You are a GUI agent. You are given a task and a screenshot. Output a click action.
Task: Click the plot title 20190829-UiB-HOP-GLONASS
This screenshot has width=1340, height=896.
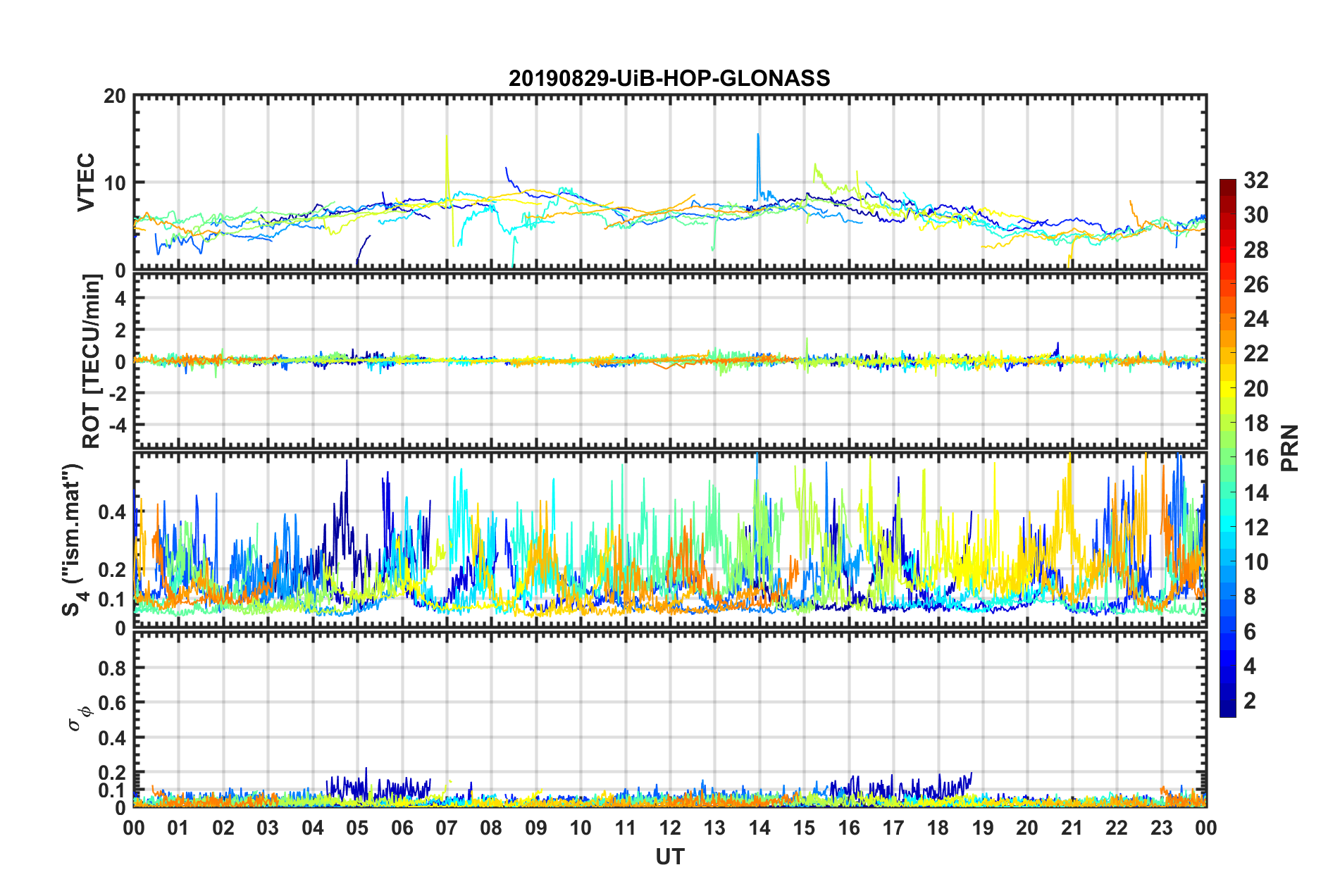(669, 77)
